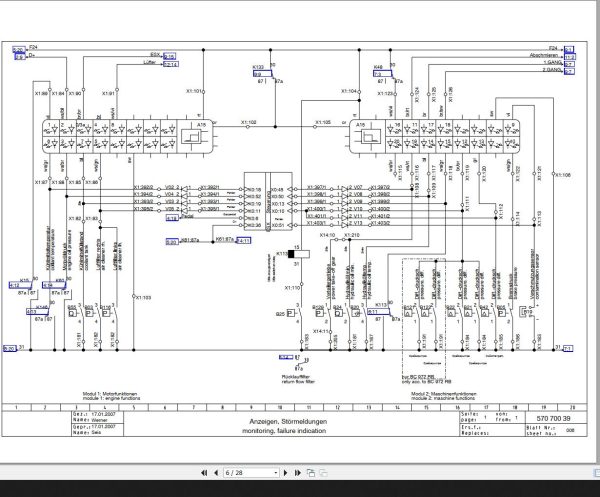Open the K146 relay cross-reference box
The height and width of the screenshot is (497, 600).
(x=37, y=312)
